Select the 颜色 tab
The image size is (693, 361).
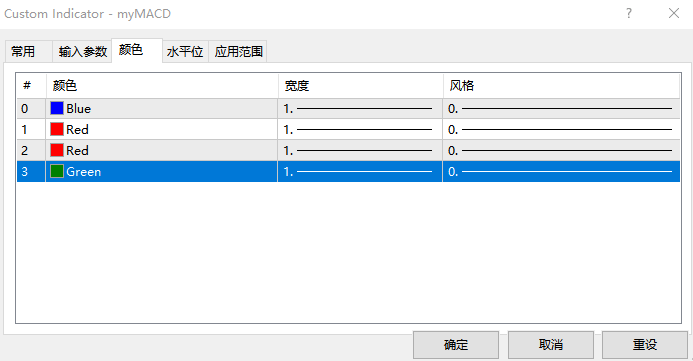point(137,50)
